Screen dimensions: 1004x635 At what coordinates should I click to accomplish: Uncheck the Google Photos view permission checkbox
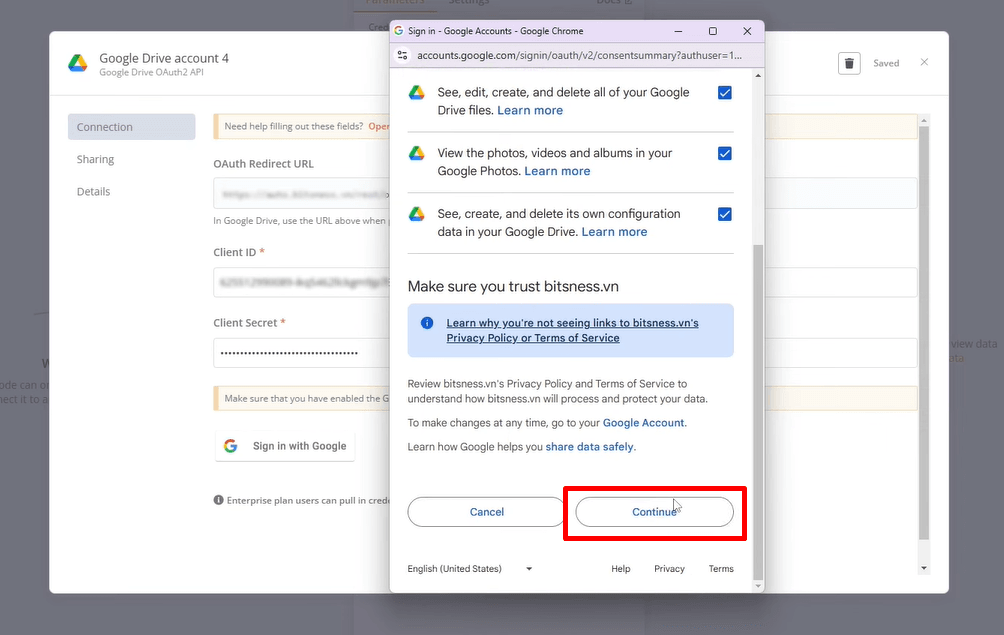point(725,154)
